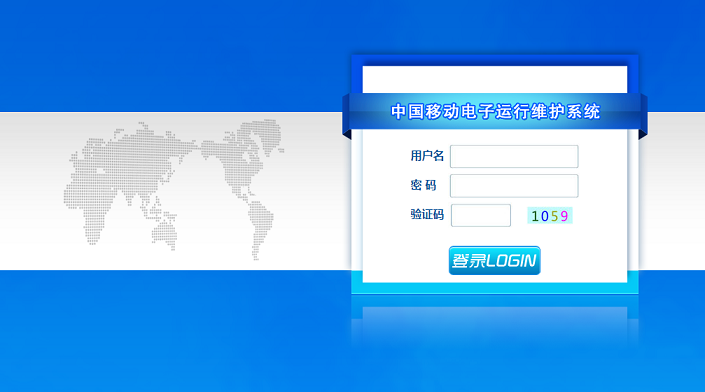The width and height of the screenshot is (705, 392).
Task: Click the 中国移动电子运行维护系统 title banner
Action: (495, 111)
